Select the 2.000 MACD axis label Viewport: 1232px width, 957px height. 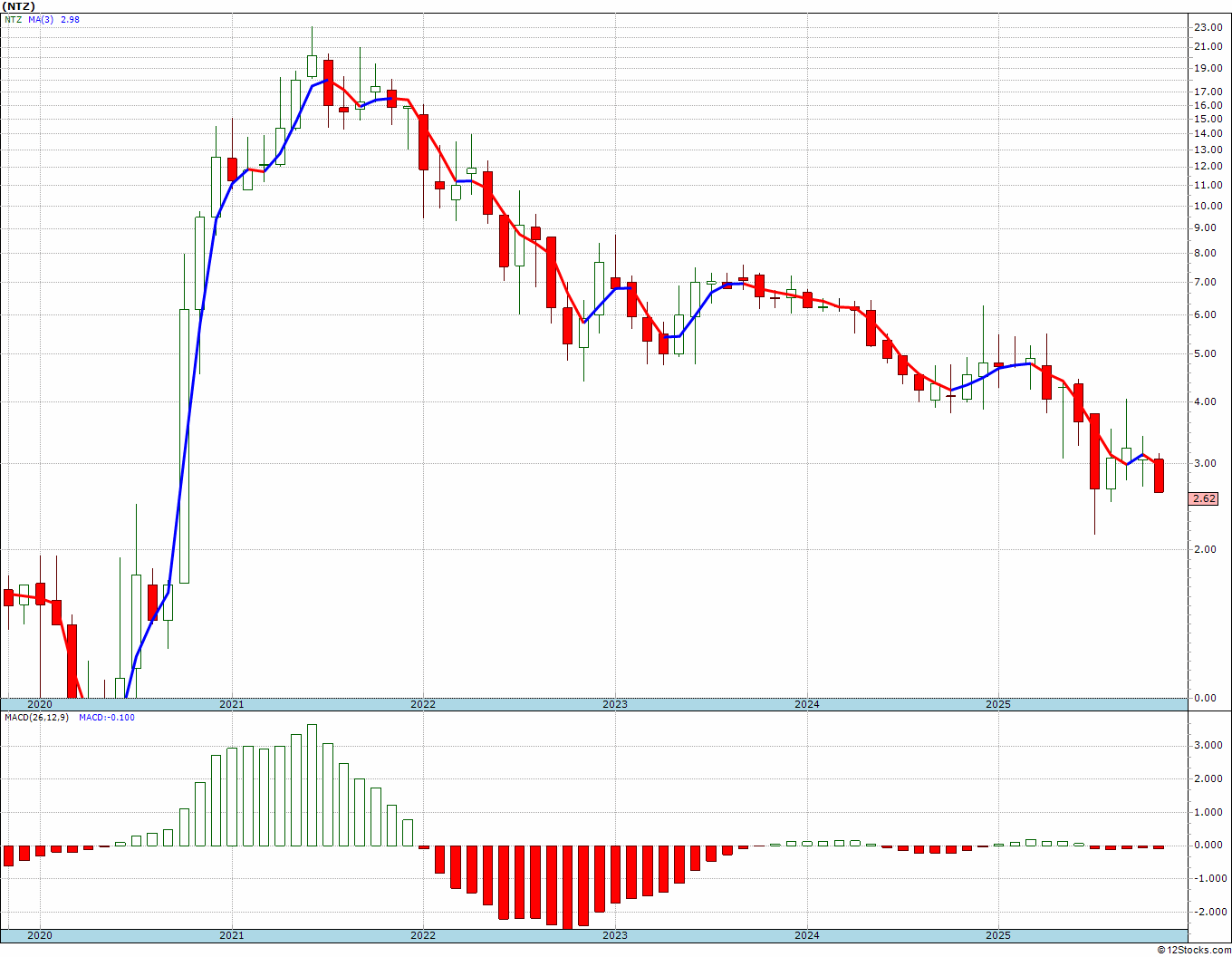coord(1208,779)
